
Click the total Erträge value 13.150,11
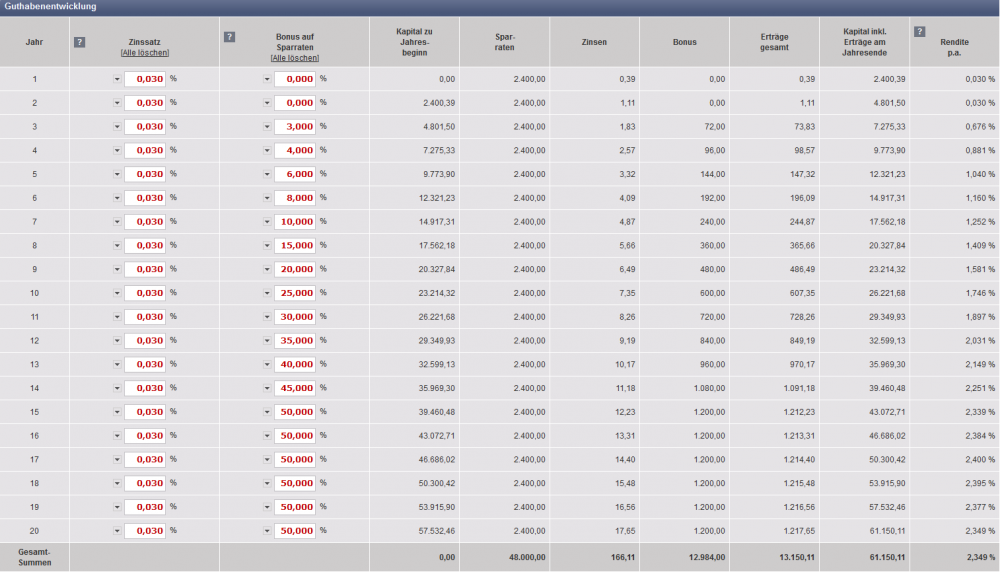coord(797,557)
